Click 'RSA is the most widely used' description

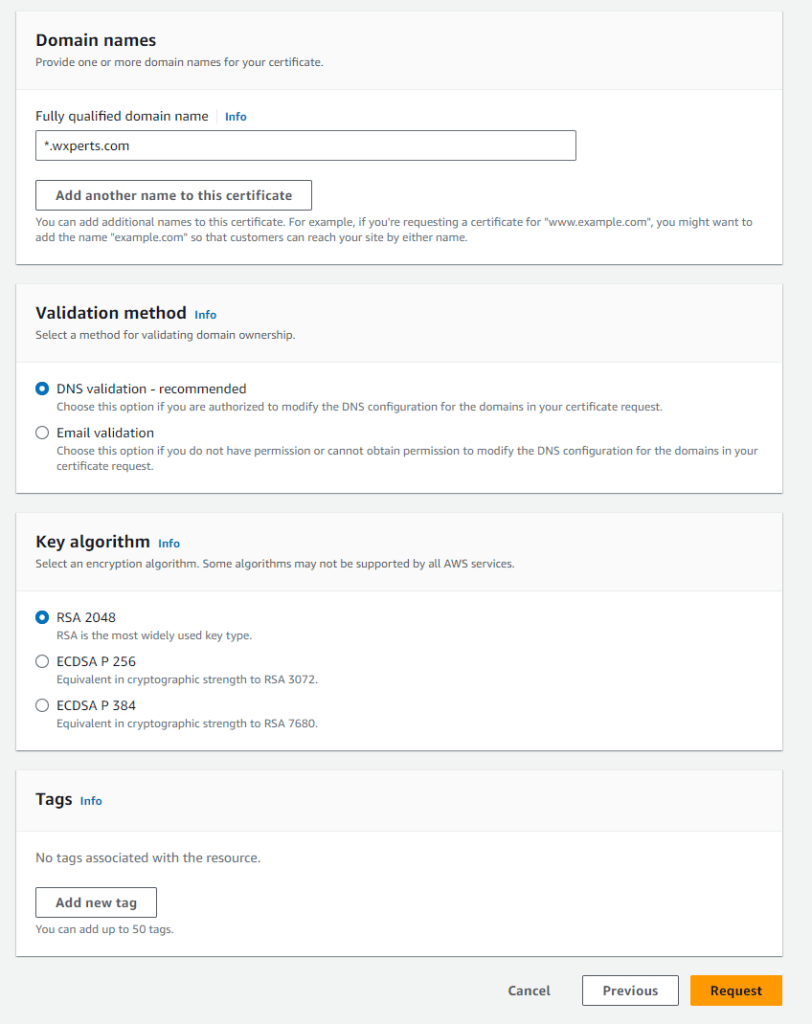point(154,636)
